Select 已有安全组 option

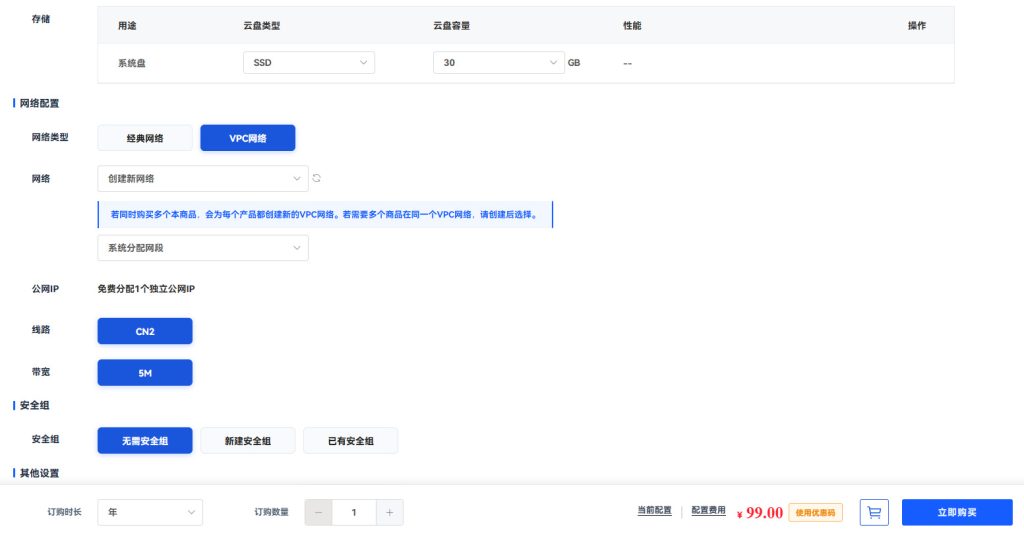(x=351, y=441)
